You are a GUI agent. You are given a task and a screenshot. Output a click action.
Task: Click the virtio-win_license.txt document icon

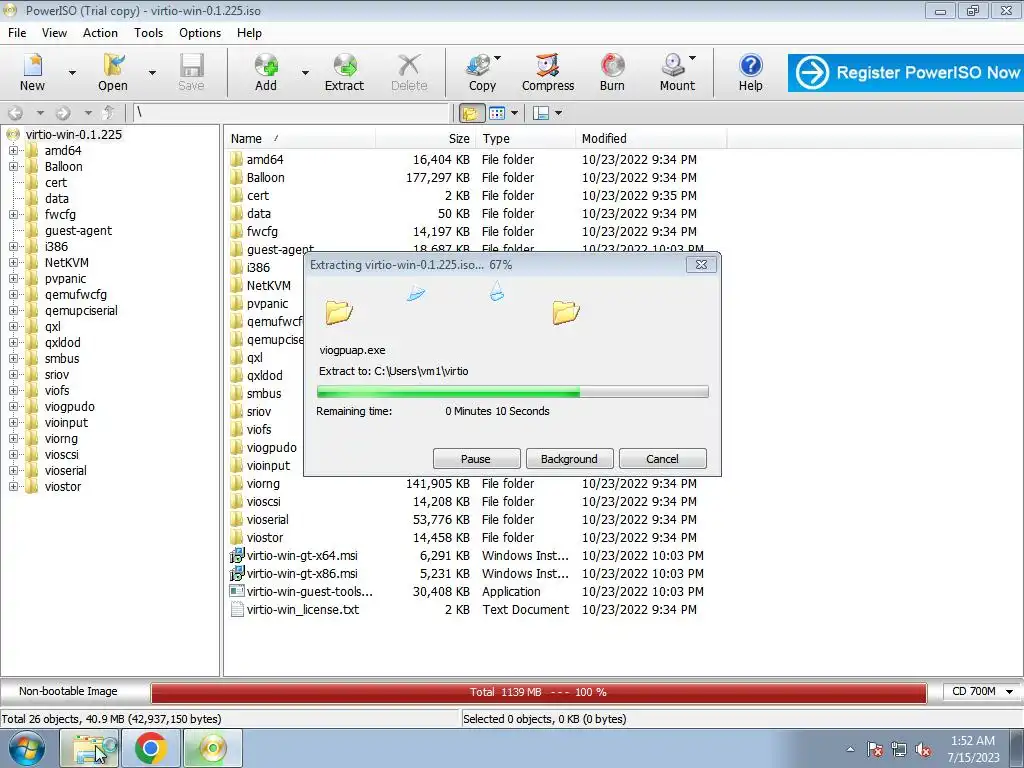coord(237,609)
